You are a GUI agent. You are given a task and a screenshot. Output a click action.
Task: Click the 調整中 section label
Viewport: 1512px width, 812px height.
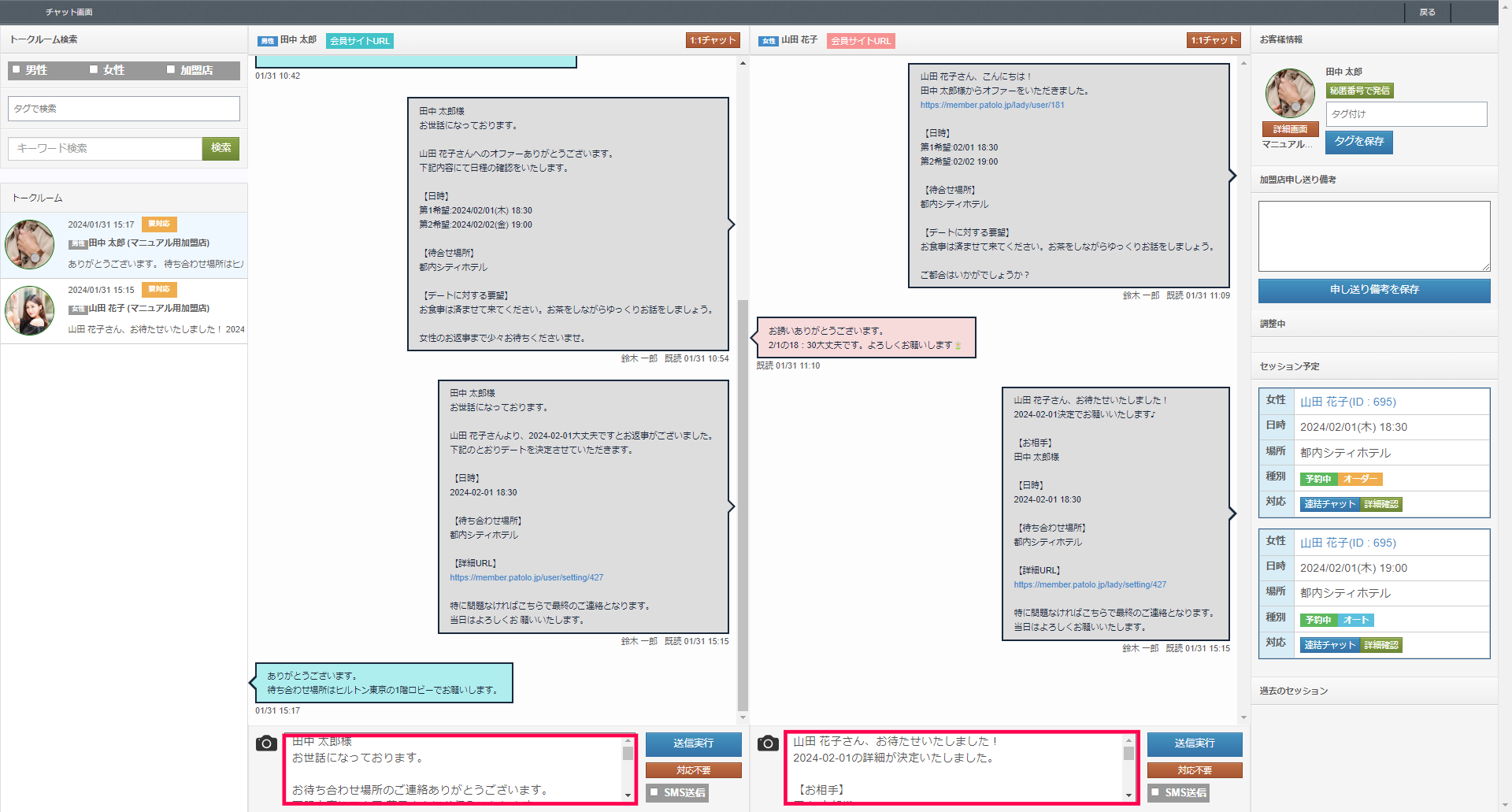pyautogui.click(x=1273, y=324)
